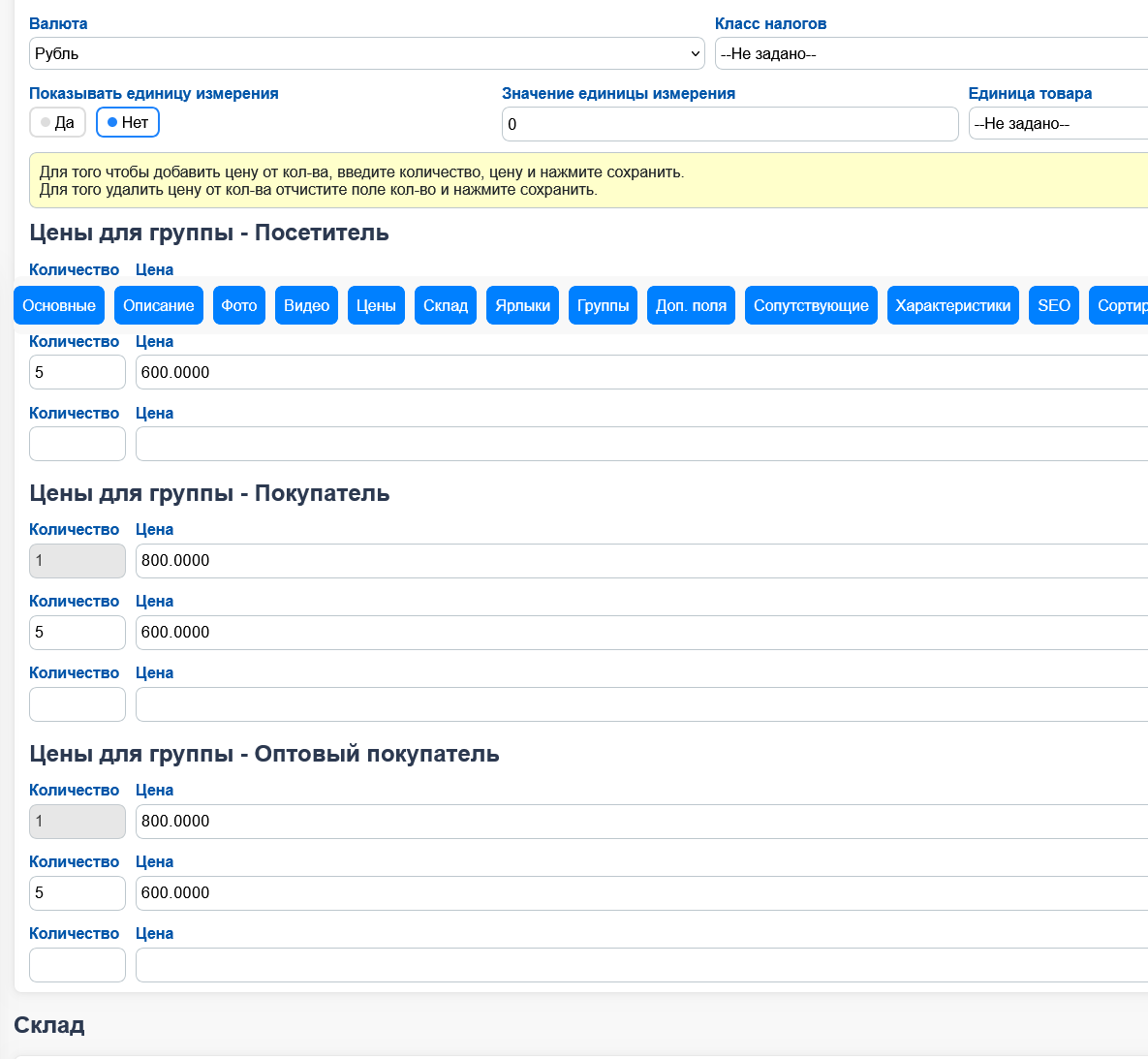Navigate to the Склад tab
Image resolution: width=1148 pixels, height=1059 pixels.
click(446, 306)
